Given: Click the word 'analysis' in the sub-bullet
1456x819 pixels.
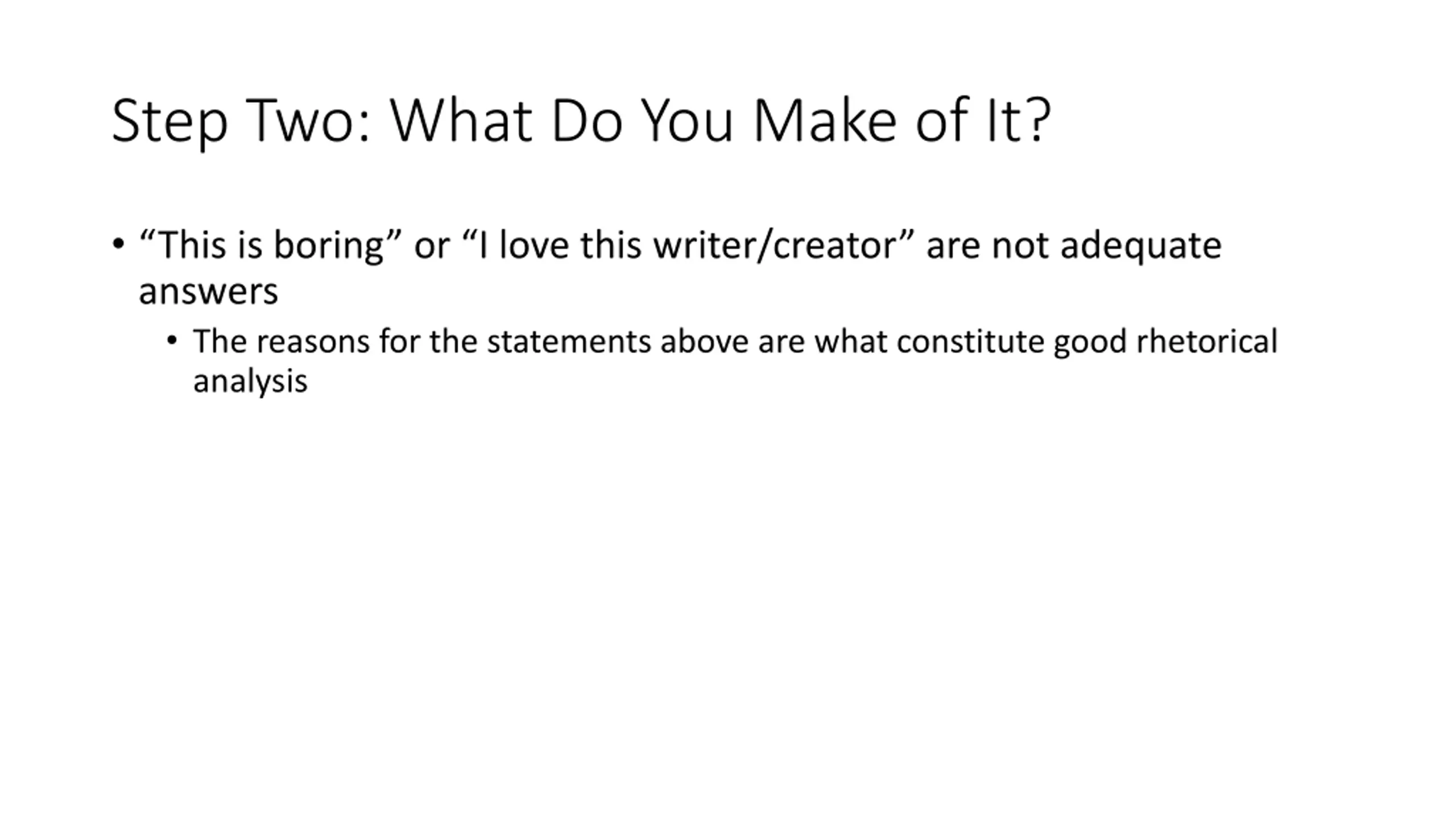Looking at the screenshot, I should [x=250, y=381].
